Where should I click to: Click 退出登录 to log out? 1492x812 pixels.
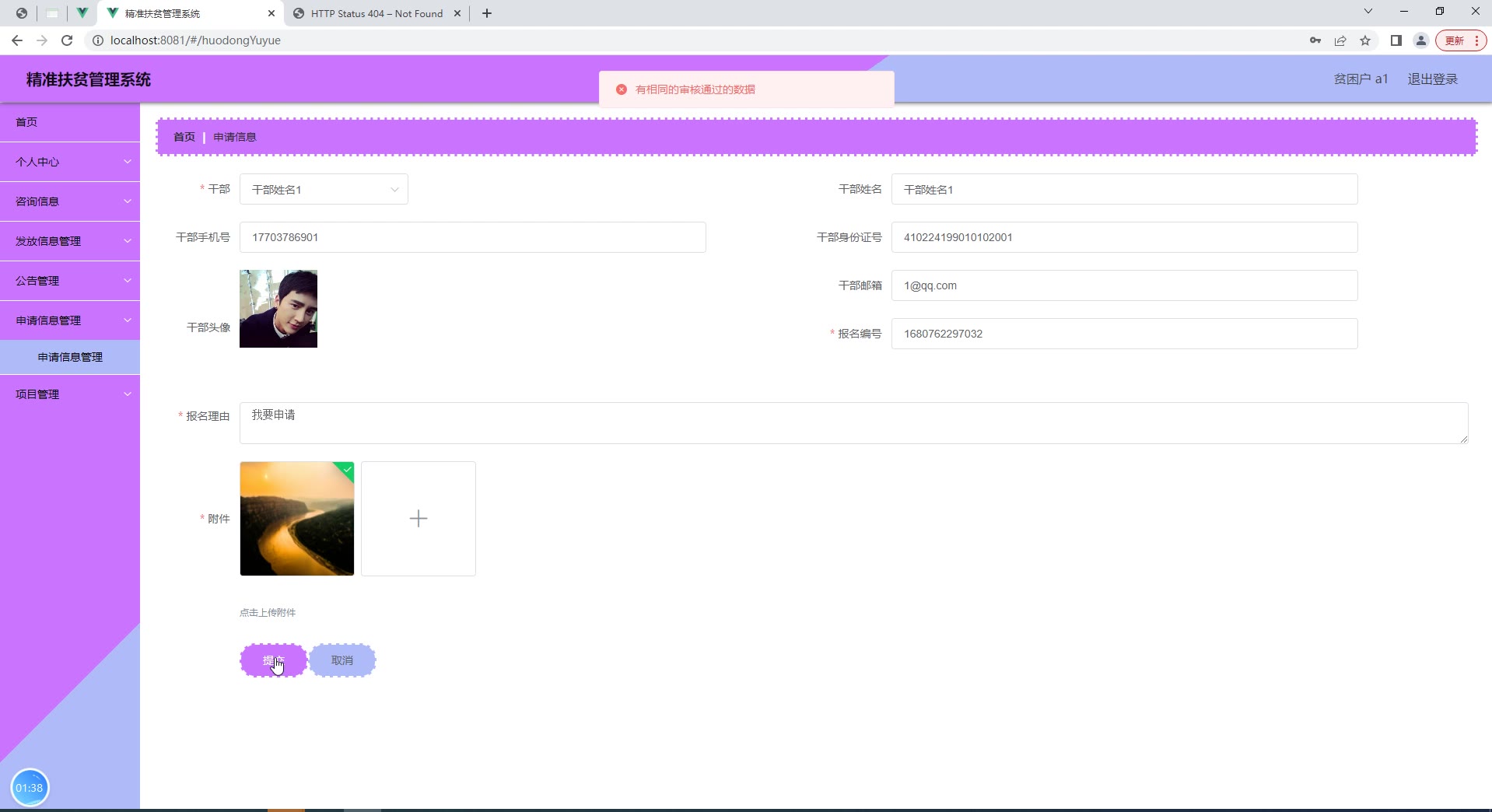pyautogui.click(x=1432, y=79)
